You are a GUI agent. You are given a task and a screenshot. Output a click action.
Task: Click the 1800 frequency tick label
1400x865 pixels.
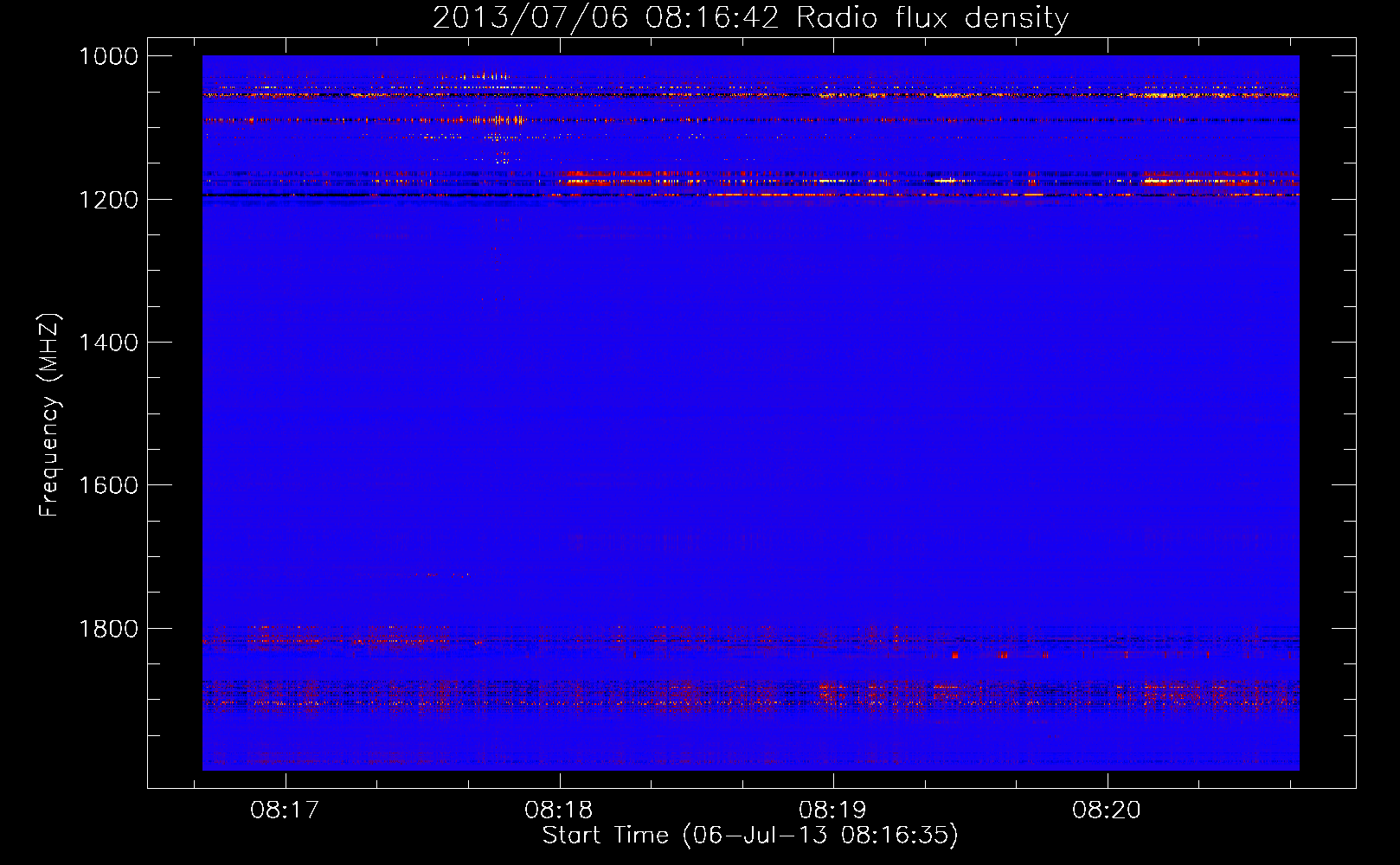click(x=108, y=629)
